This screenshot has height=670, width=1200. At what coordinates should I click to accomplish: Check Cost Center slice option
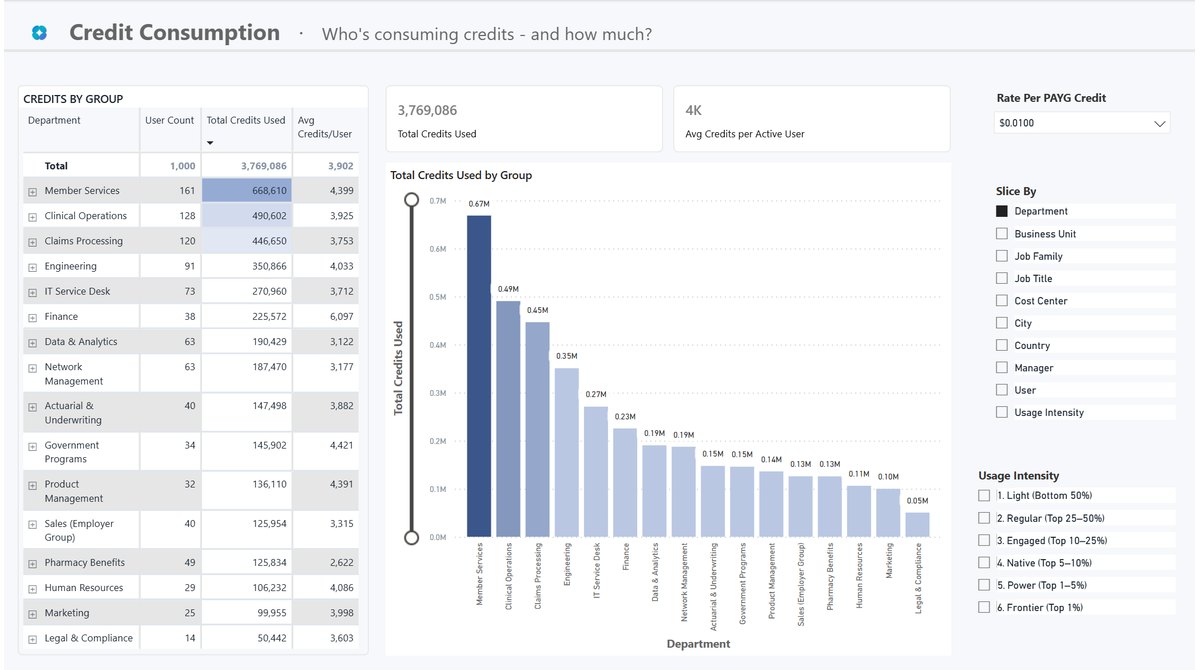click(x=1002, y=301)
